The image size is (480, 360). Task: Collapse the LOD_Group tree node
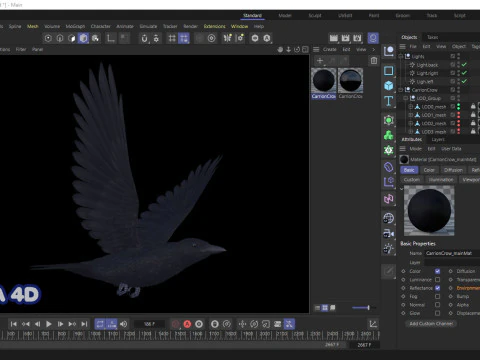pos(406,98)
